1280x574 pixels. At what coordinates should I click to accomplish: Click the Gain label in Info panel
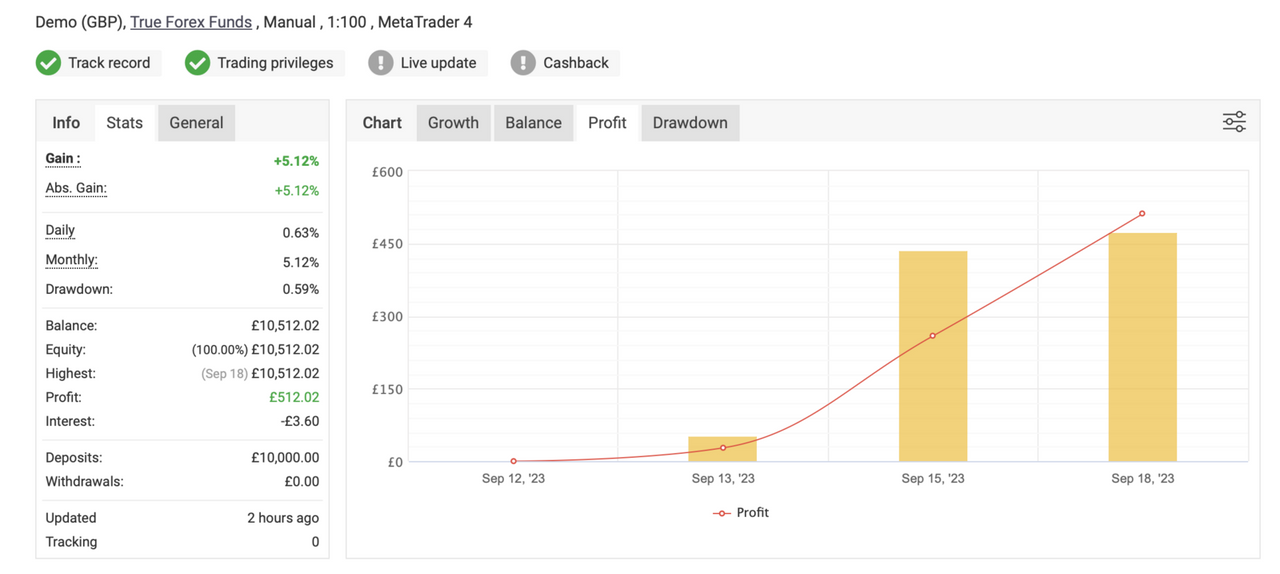click(63, 159)
